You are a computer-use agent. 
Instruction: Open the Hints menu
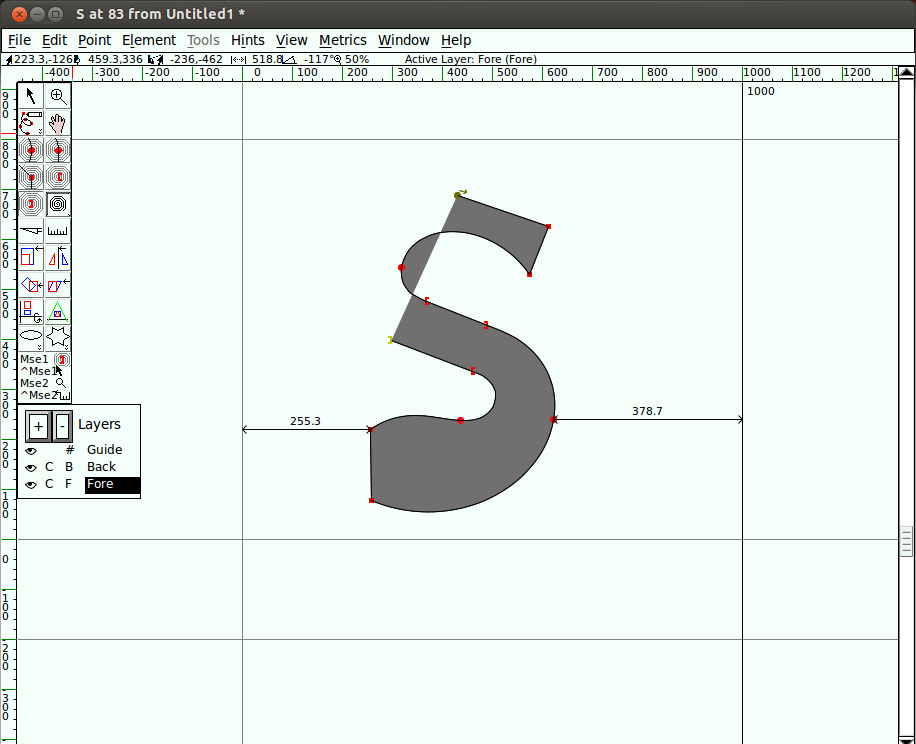pyautogui.click(x=248, y=40)
